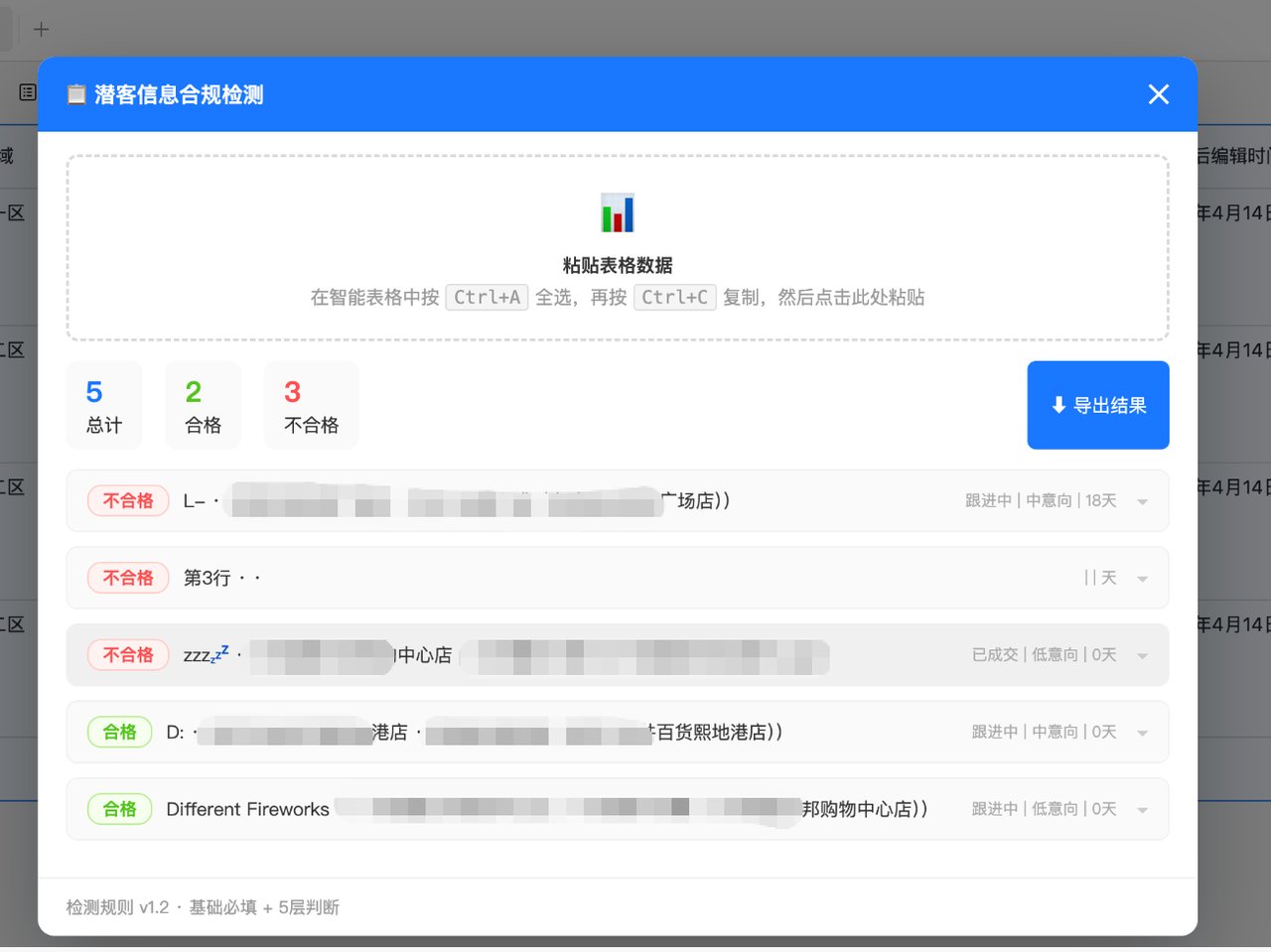This screenshot has width=1271, height=952.
Task: Click the Ctrl+A key hint
Action: (487, 297)
